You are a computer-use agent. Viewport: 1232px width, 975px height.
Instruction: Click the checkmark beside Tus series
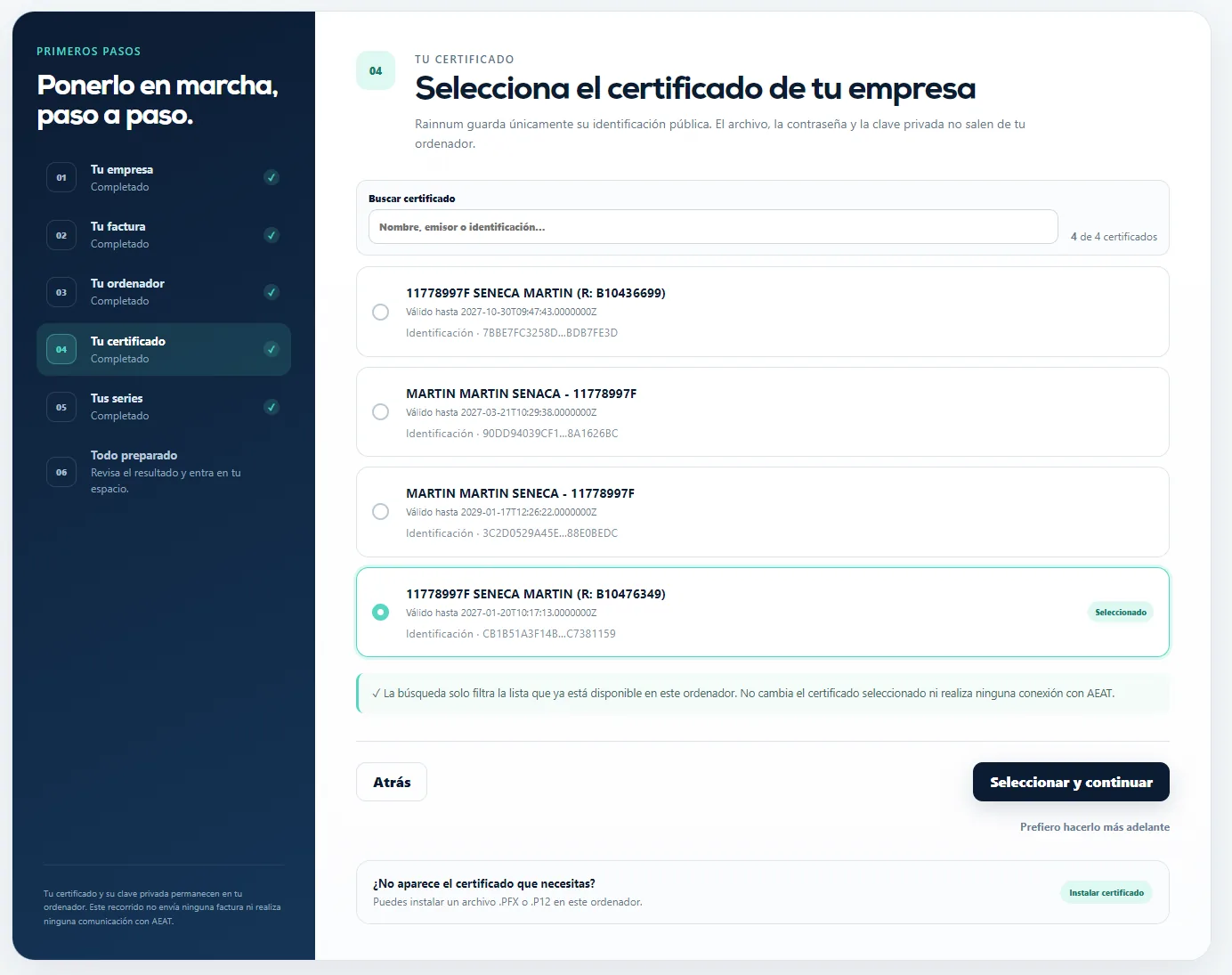click(272, 407)
